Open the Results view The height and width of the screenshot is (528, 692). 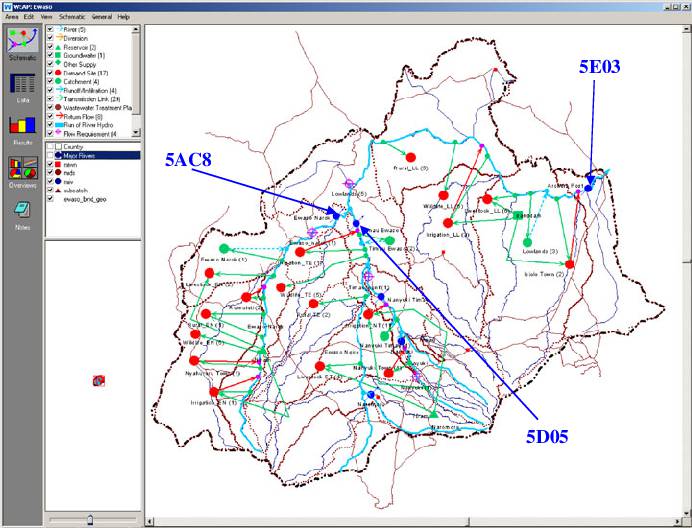click(22, 130)
